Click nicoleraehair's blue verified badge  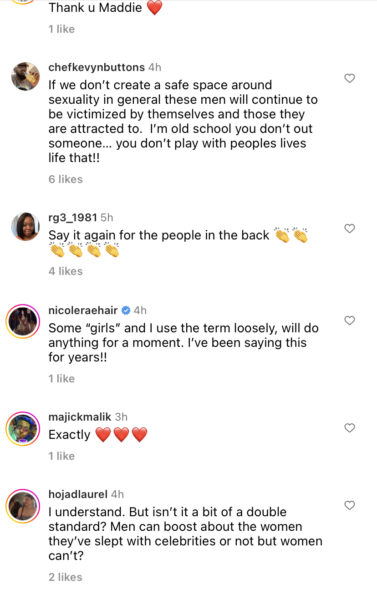pyautogui.click(x=126, y=310)
